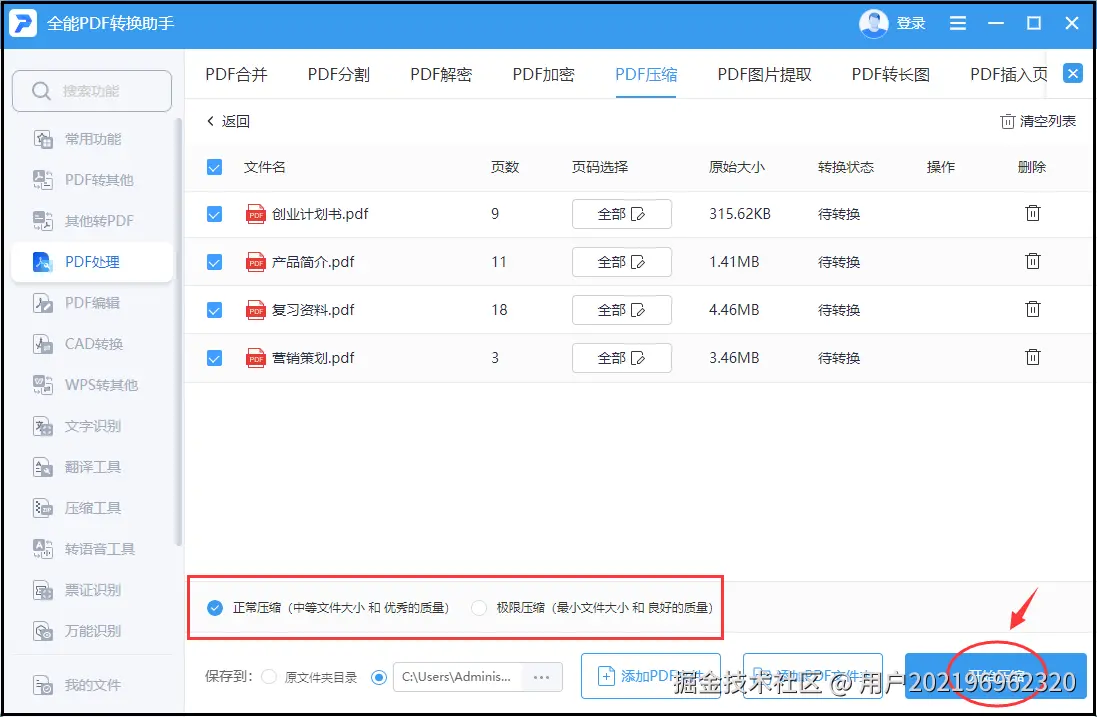Image resolution: width=1097 pixels, height=717 pixels.
Task: Click the search function field
Action: click(x=92, y=91)
